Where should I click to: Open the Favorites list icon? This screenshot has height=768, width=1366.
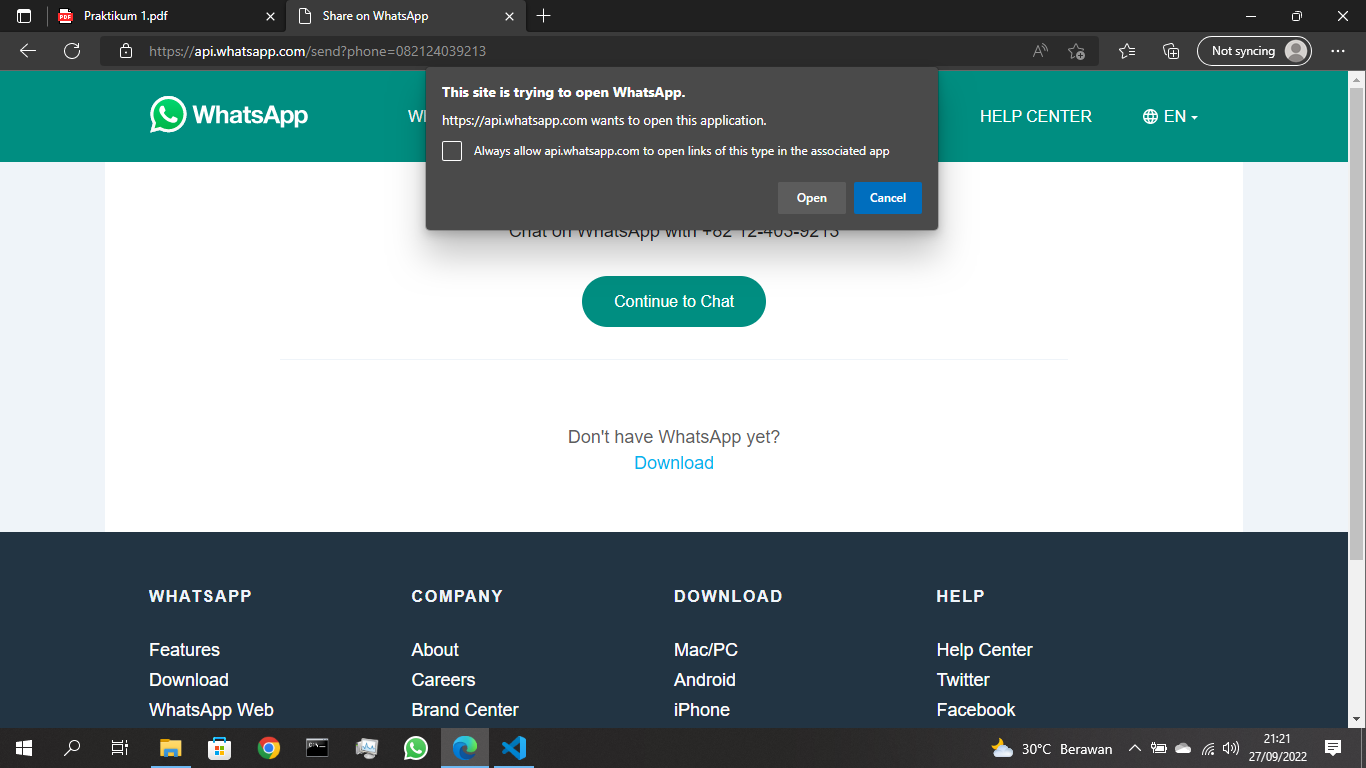[x=1127, y=51]
